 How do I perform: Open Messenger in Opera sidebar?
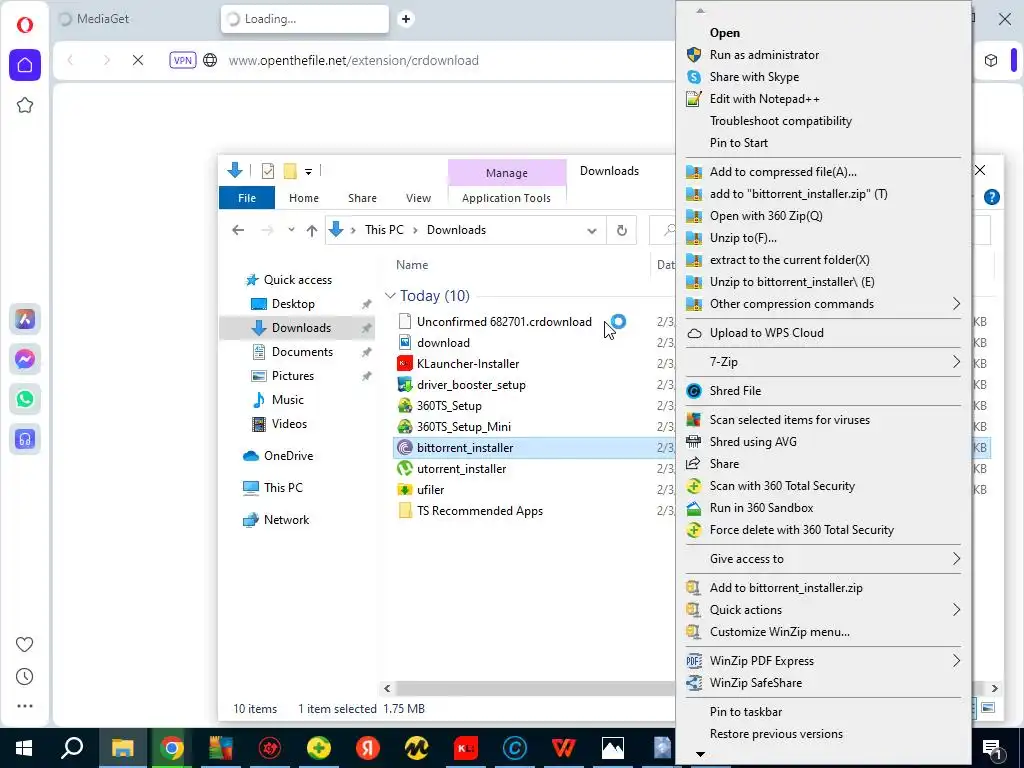click(25, 359)
